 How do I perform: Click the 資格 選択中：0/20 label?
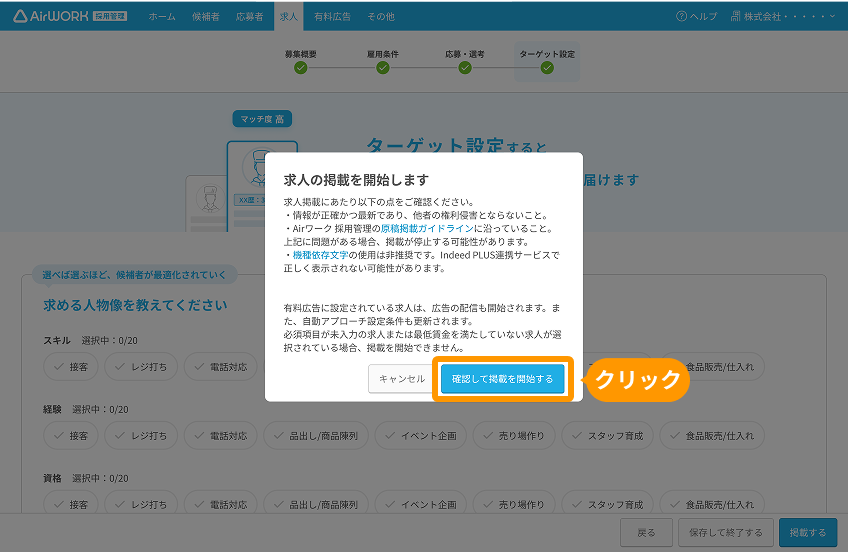86,478
